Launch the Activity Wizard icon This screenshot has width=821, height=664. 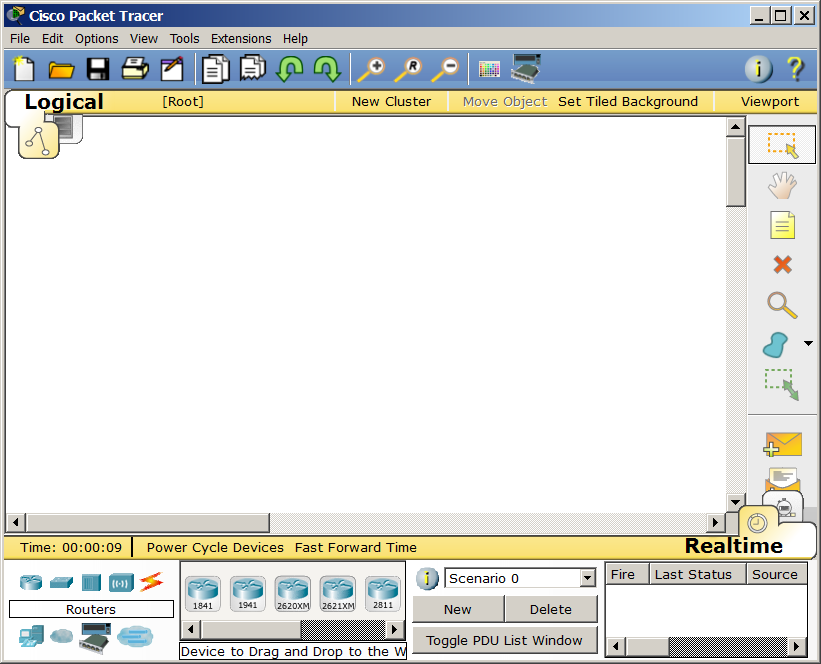point(172,69)
